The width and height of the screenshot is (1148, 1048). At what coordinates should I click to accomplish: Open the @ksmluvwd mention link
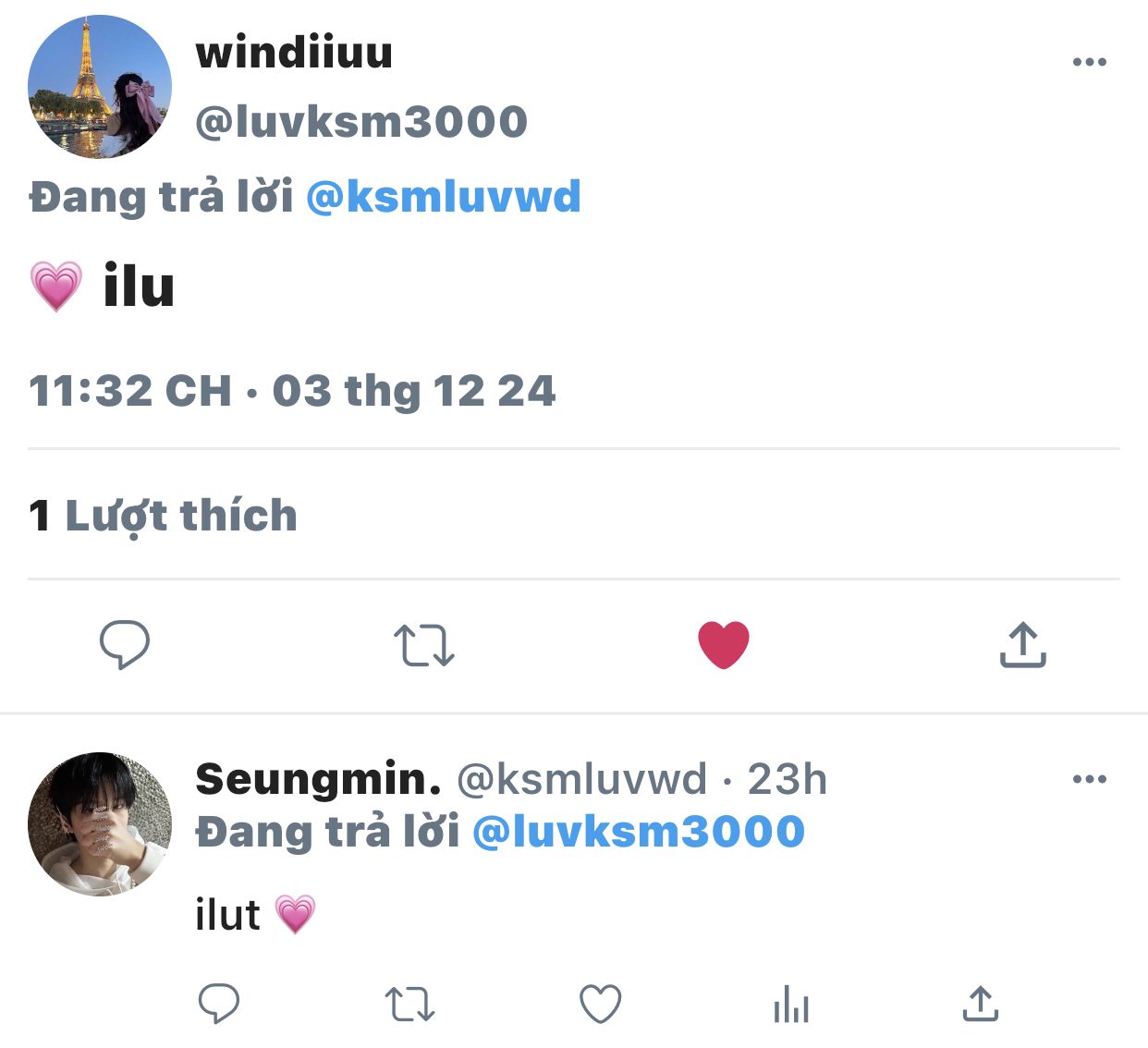point(444,197)
